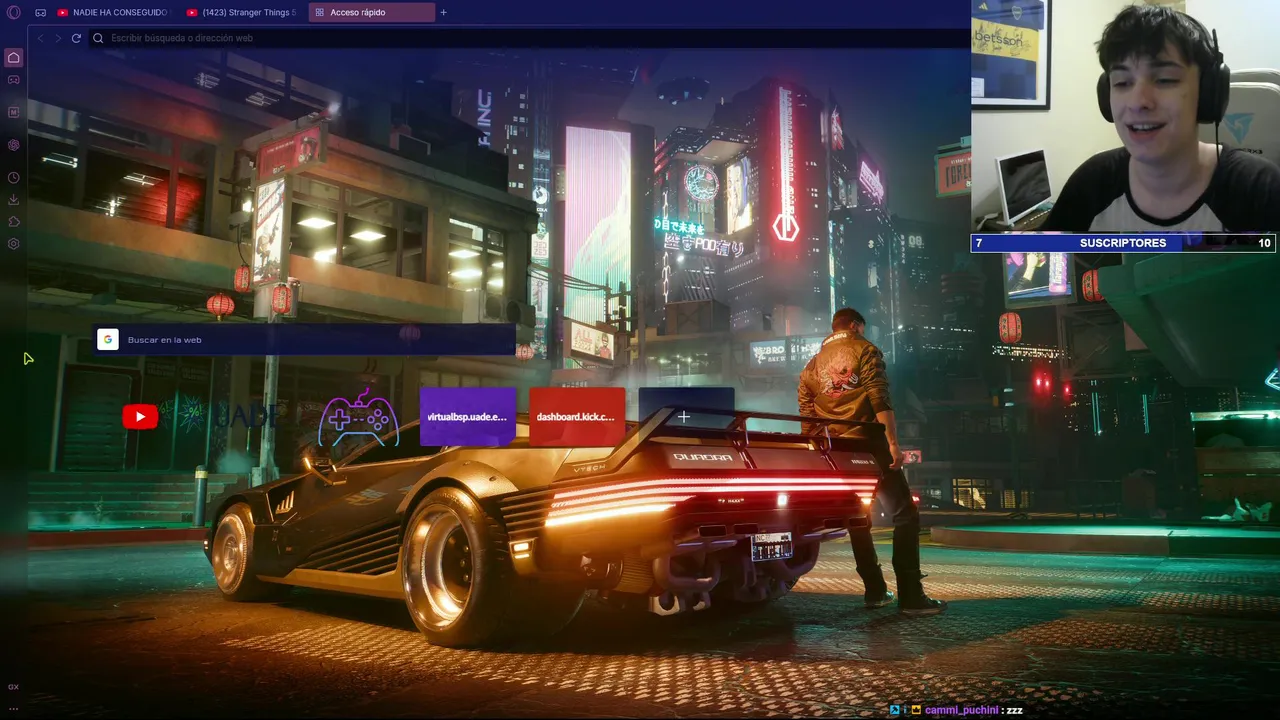The height and width of the screenshot is (720, 1280).
Task: Open dashboard.kick.c... speed dial tile
Action: 576,417
